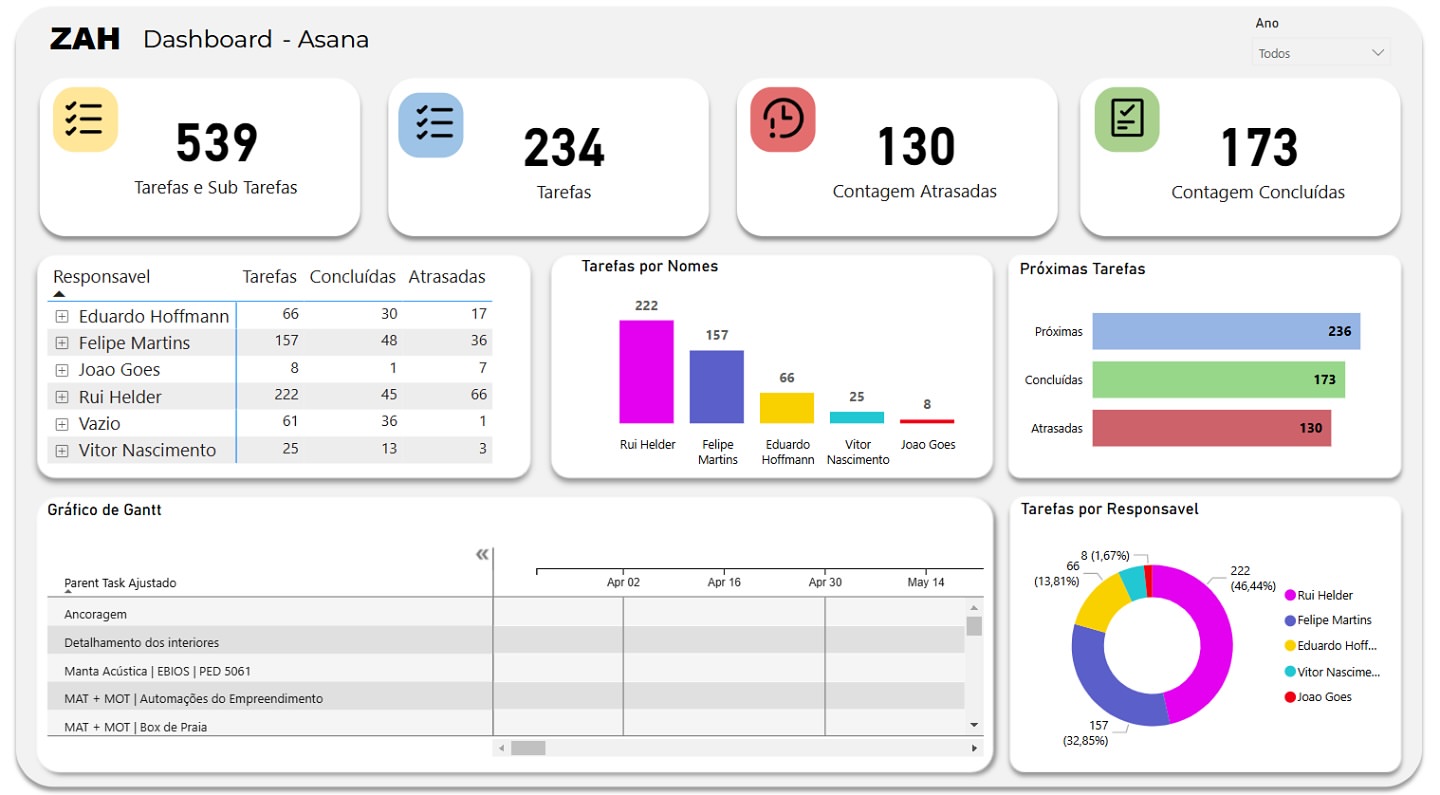Collapse Gantt panel with double chevron icon

(x=482, y=555)
